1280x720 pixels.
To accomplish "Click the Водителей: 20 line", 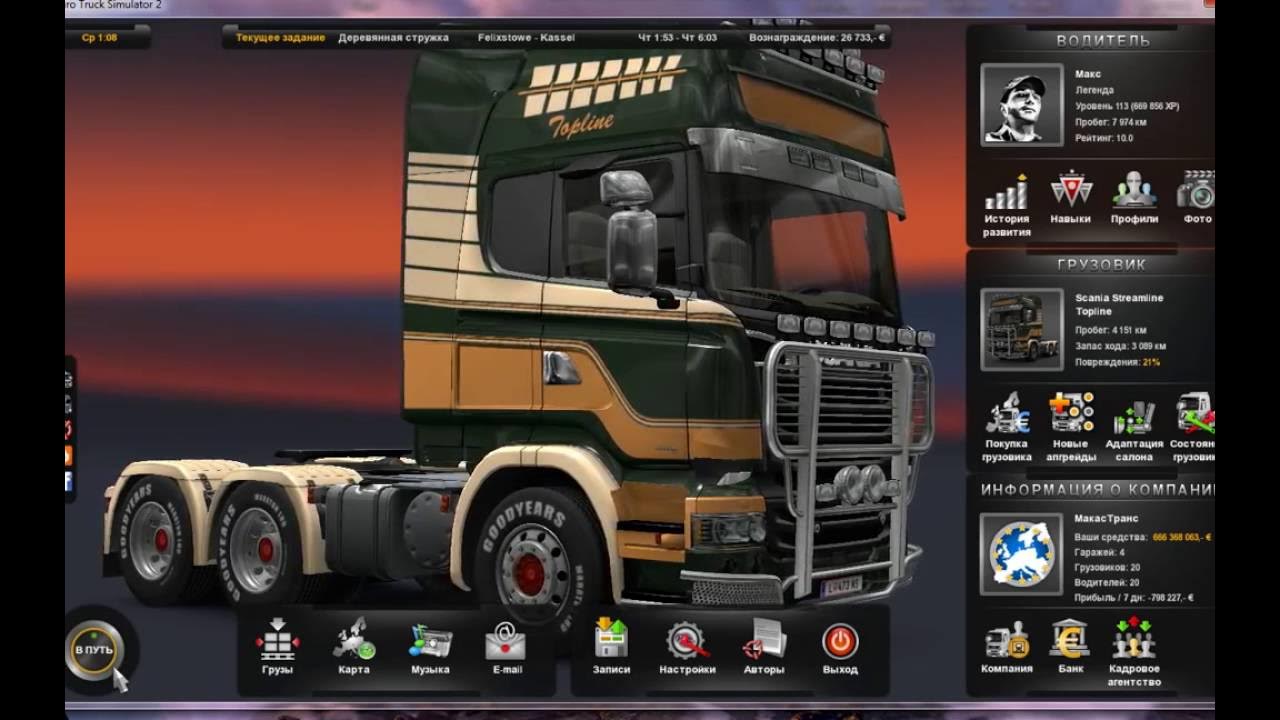I will coord(1107,582).
